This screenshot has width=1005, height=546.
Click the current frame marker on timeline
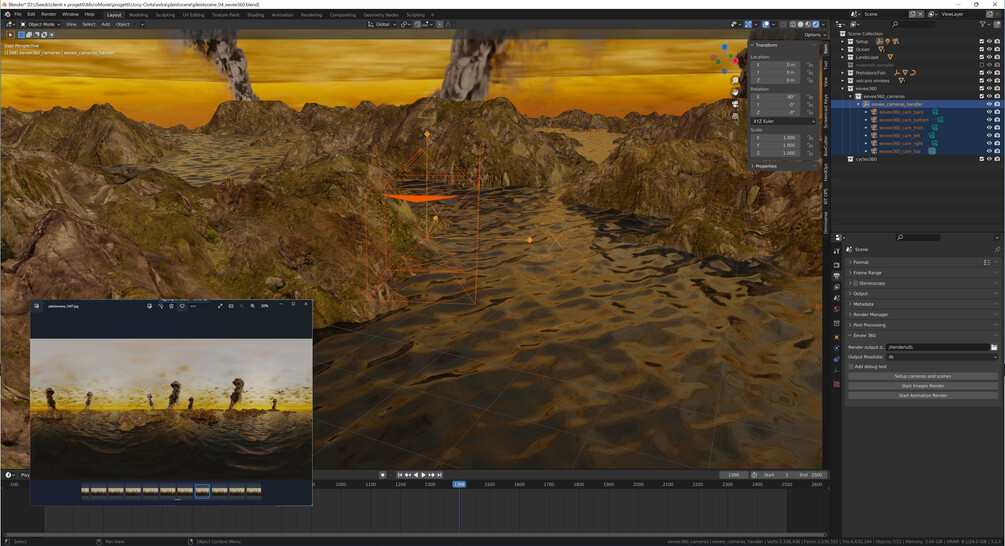pyautogui.click(x=459, y=484)
